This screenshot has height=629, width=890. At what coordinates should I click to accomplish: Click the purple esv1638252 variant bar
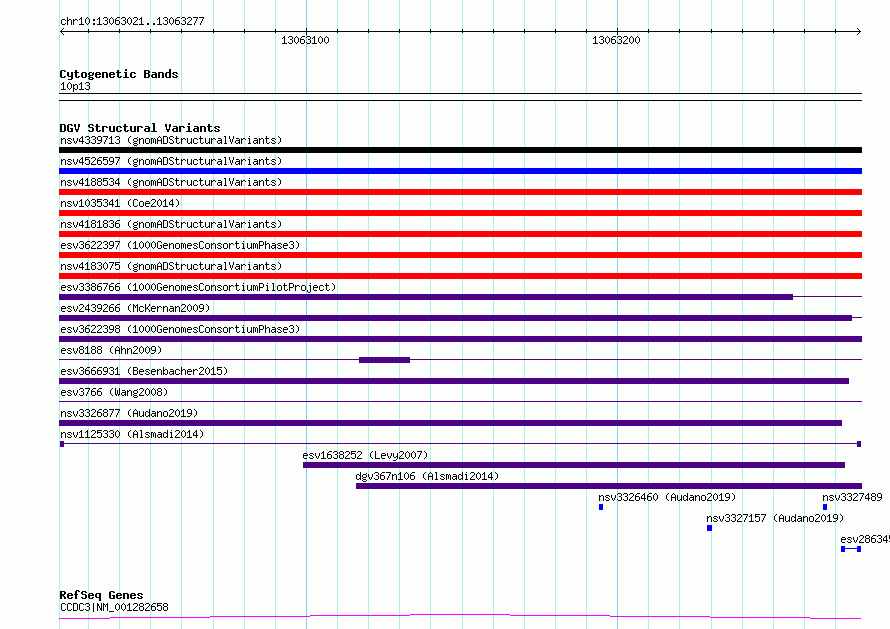click(574, 465)
